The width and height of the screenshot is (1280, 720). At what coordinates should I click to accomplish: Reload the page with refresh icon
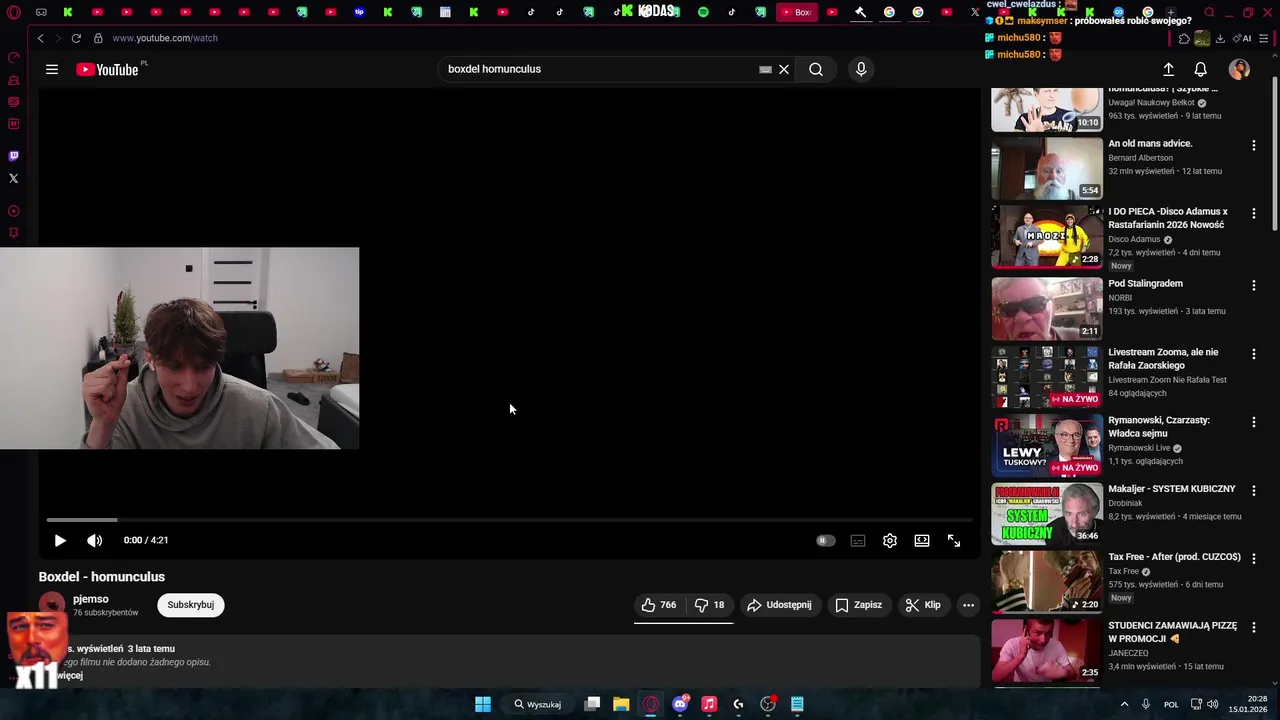pyautogui.click(x=76, y=38)
